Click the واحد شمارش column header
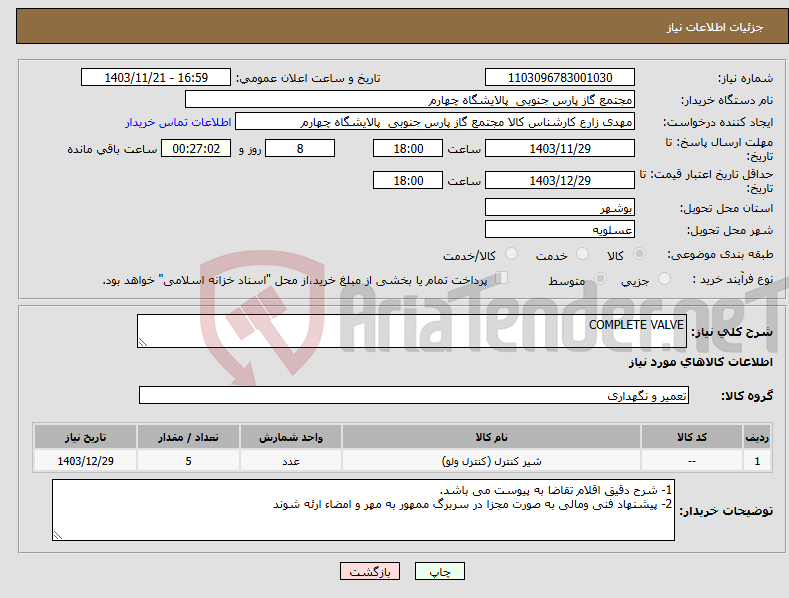This screenshot has width=789, height=598. pos(291,437)
